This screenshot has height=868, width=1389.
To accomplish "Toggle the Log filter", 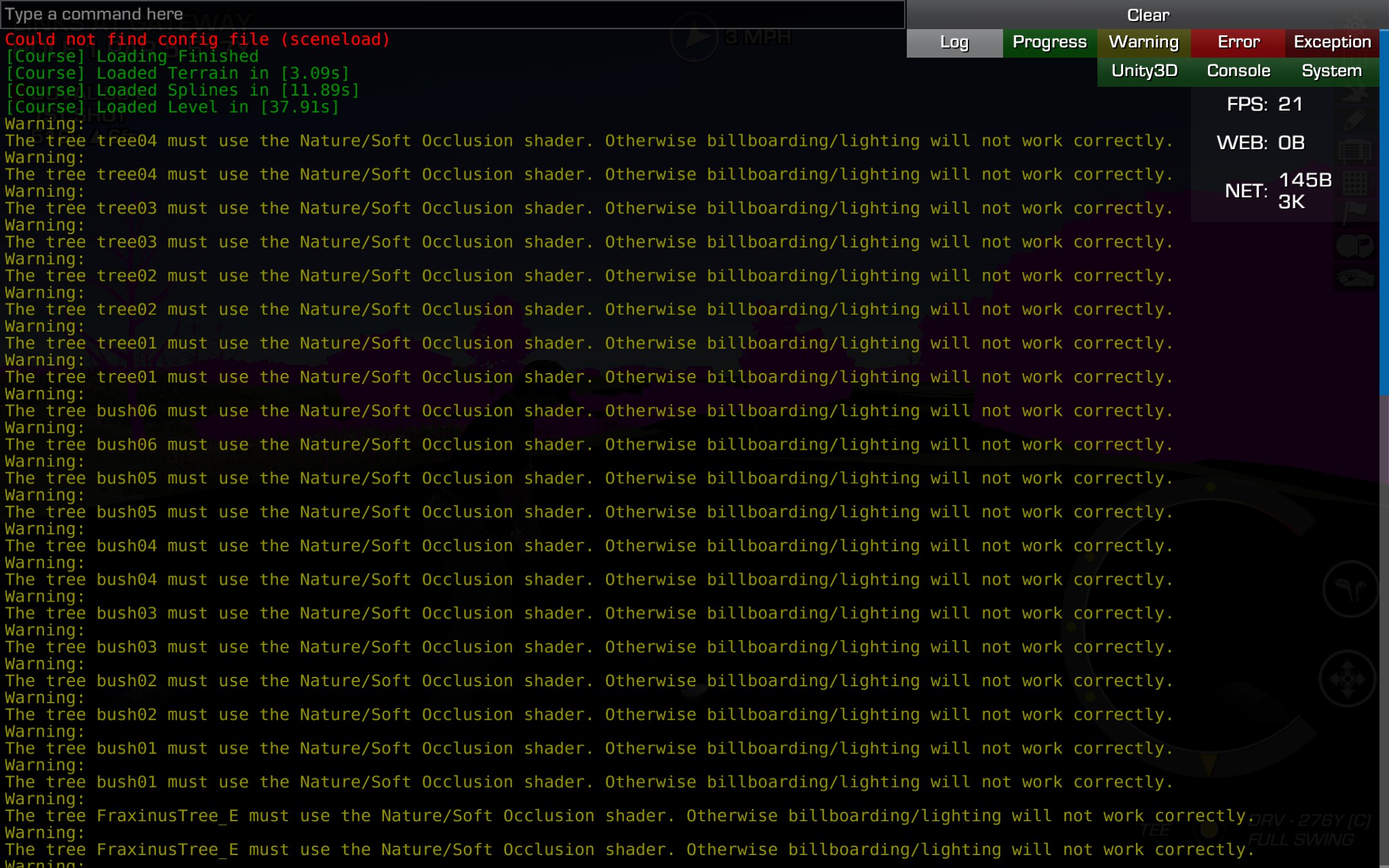I will tap(954, 43).
